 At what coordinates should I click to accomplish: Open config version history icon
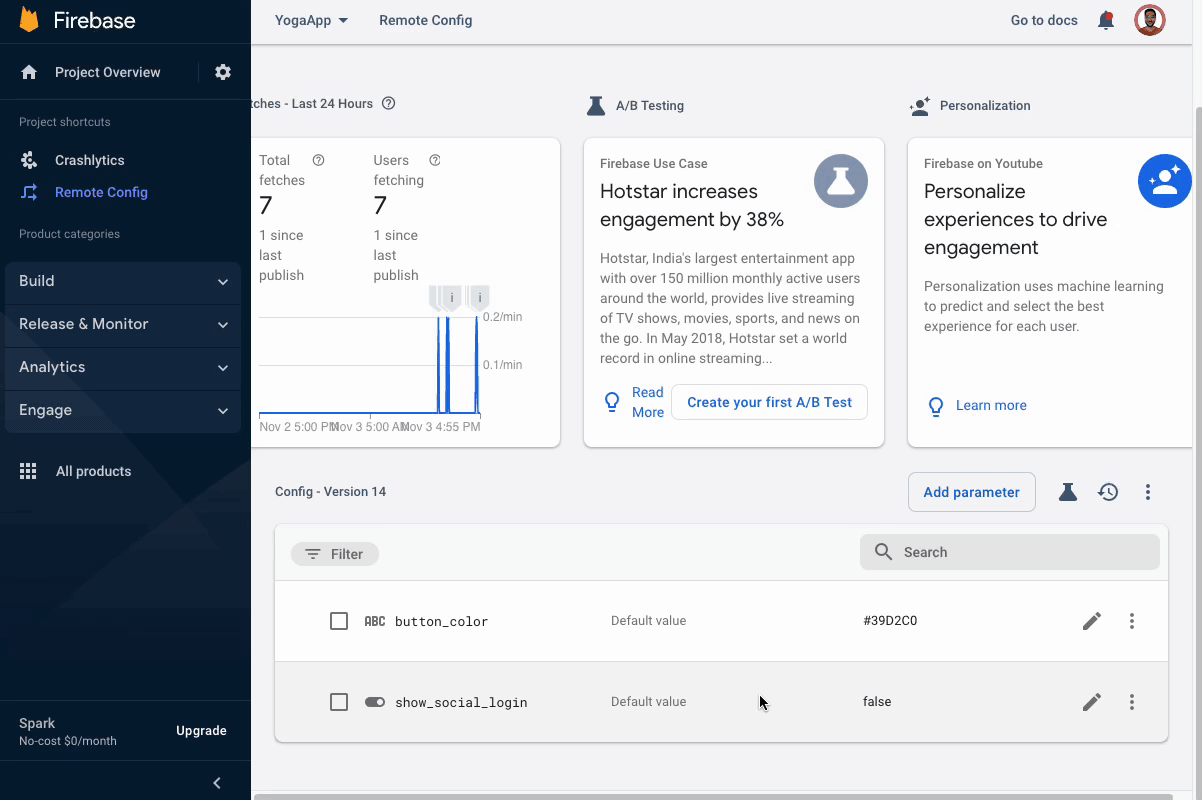[x=1108, y=492]
